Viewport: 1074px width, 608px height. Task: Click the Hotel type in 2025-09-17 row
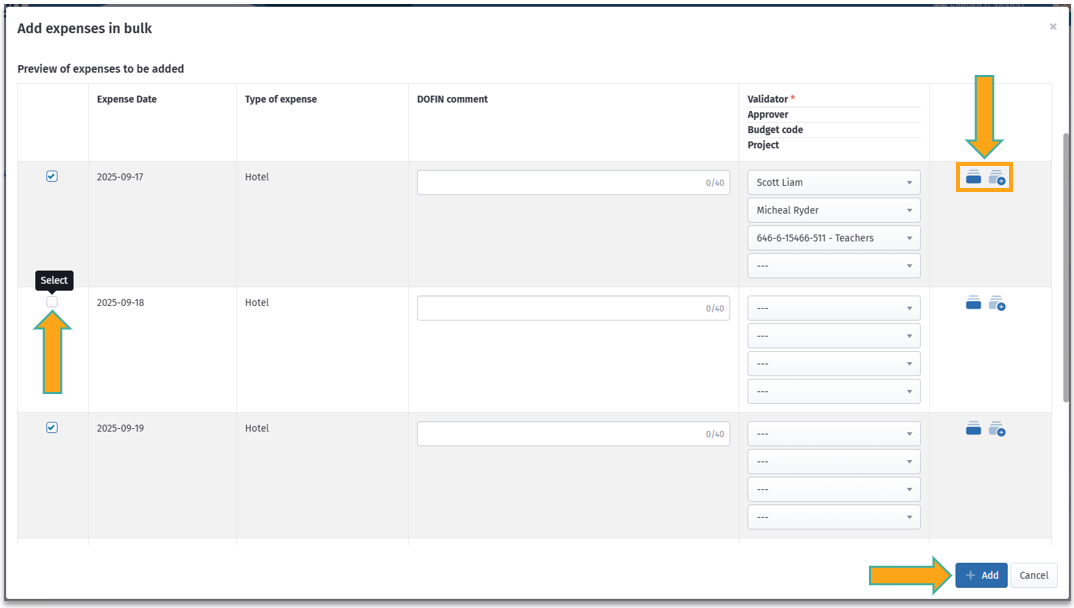[x=257, y=177]
